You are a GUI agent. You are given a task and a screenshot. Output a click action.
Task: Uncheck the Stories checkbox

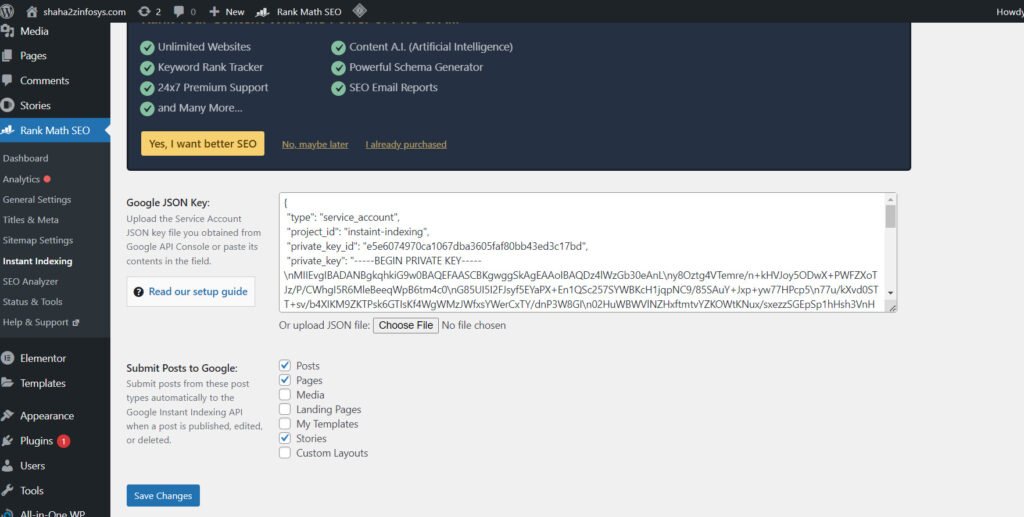[x=285, y=438]
